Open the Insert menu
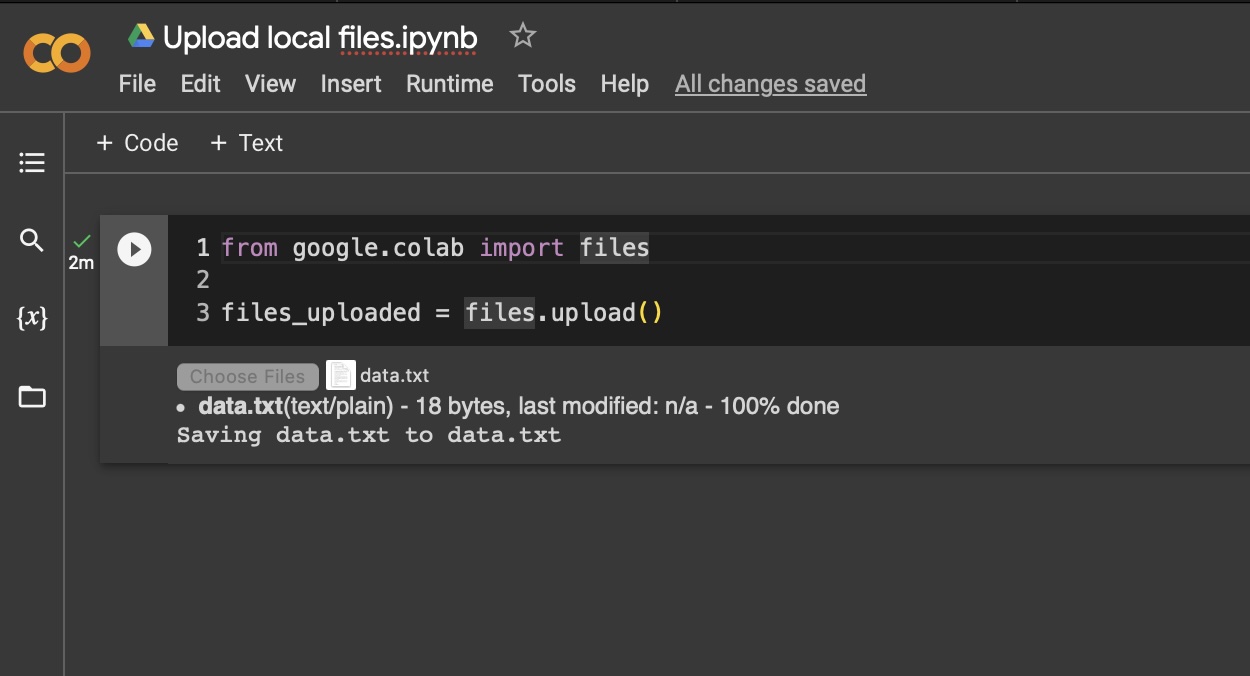 (351, 84)
